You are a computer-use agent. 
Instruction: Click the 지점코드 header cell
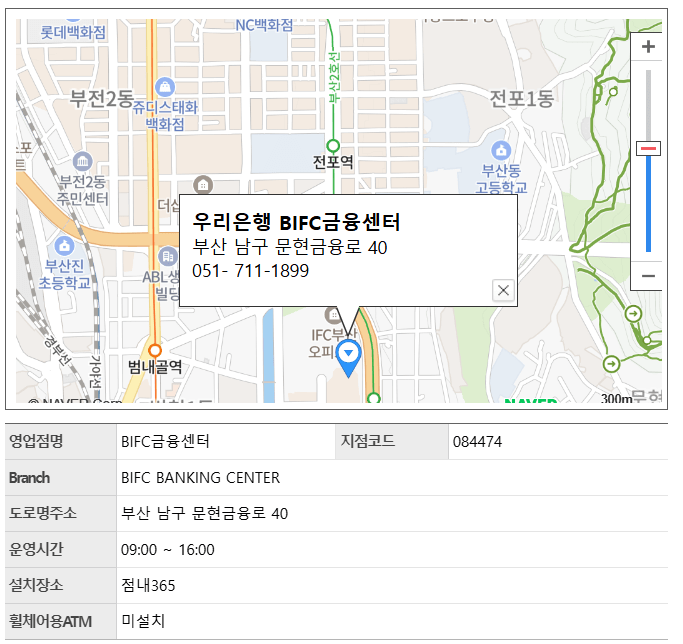(x=392, y=441)
